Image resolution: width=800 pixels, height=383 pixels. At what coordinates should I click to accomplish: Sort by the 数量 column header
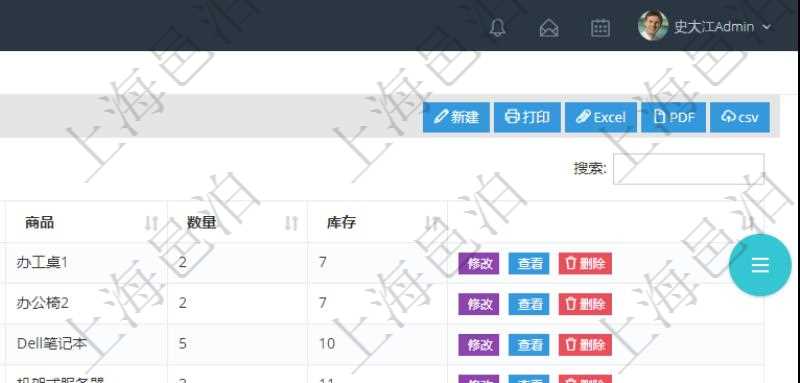237,222
